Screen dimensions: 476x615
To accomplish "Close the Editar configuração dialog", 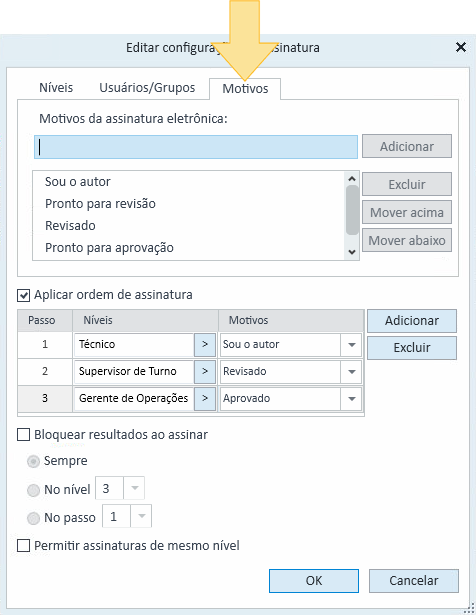I will (x=461, y=47).
